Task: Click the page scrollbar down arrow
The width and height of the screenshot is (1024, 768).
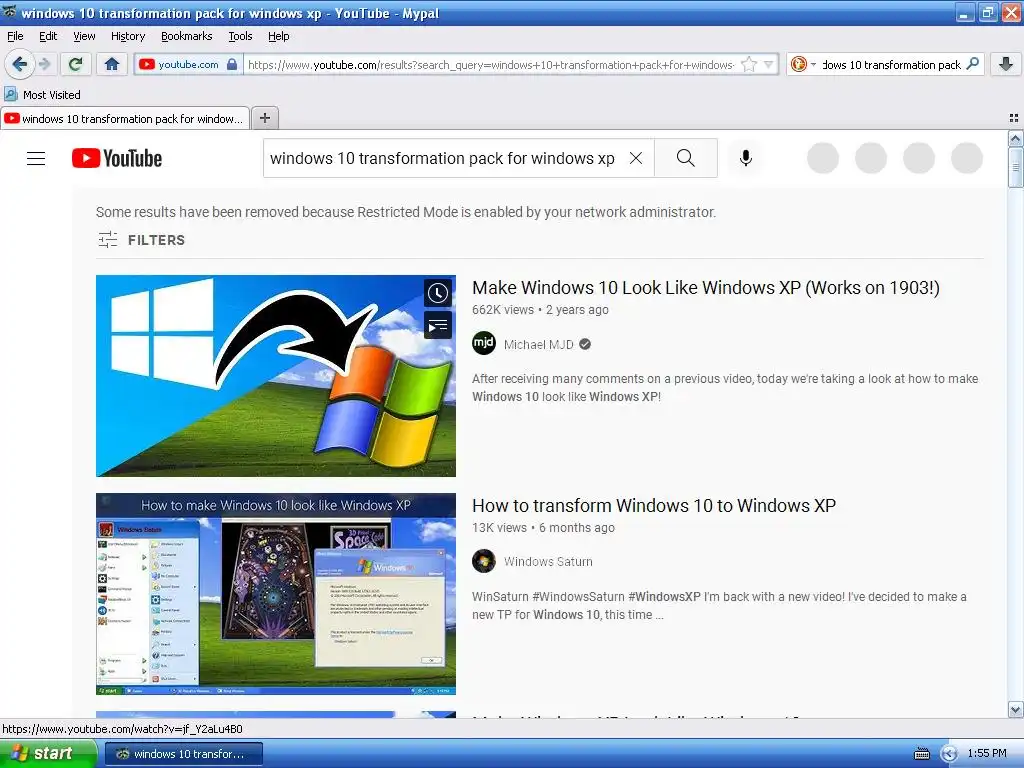Action: coord(1015,709)
